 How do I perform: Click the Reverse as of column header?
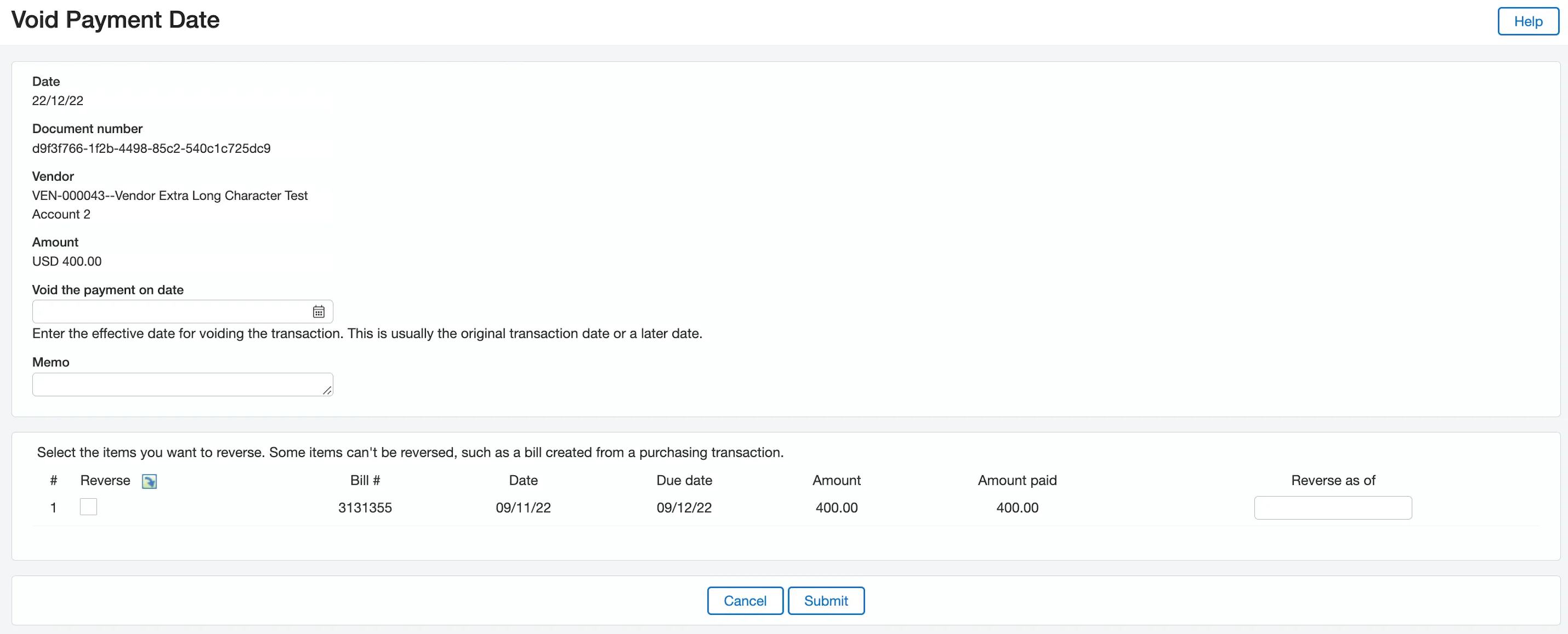tap(1333, 480)
